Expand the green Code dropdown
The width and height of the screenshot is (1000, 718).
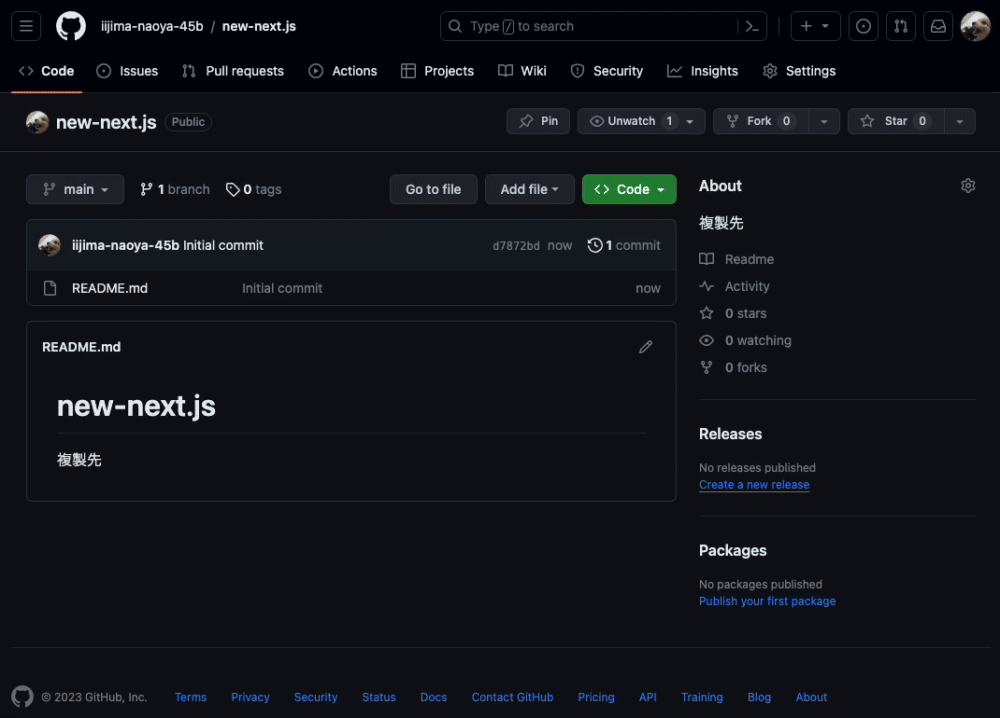point(628,189)
